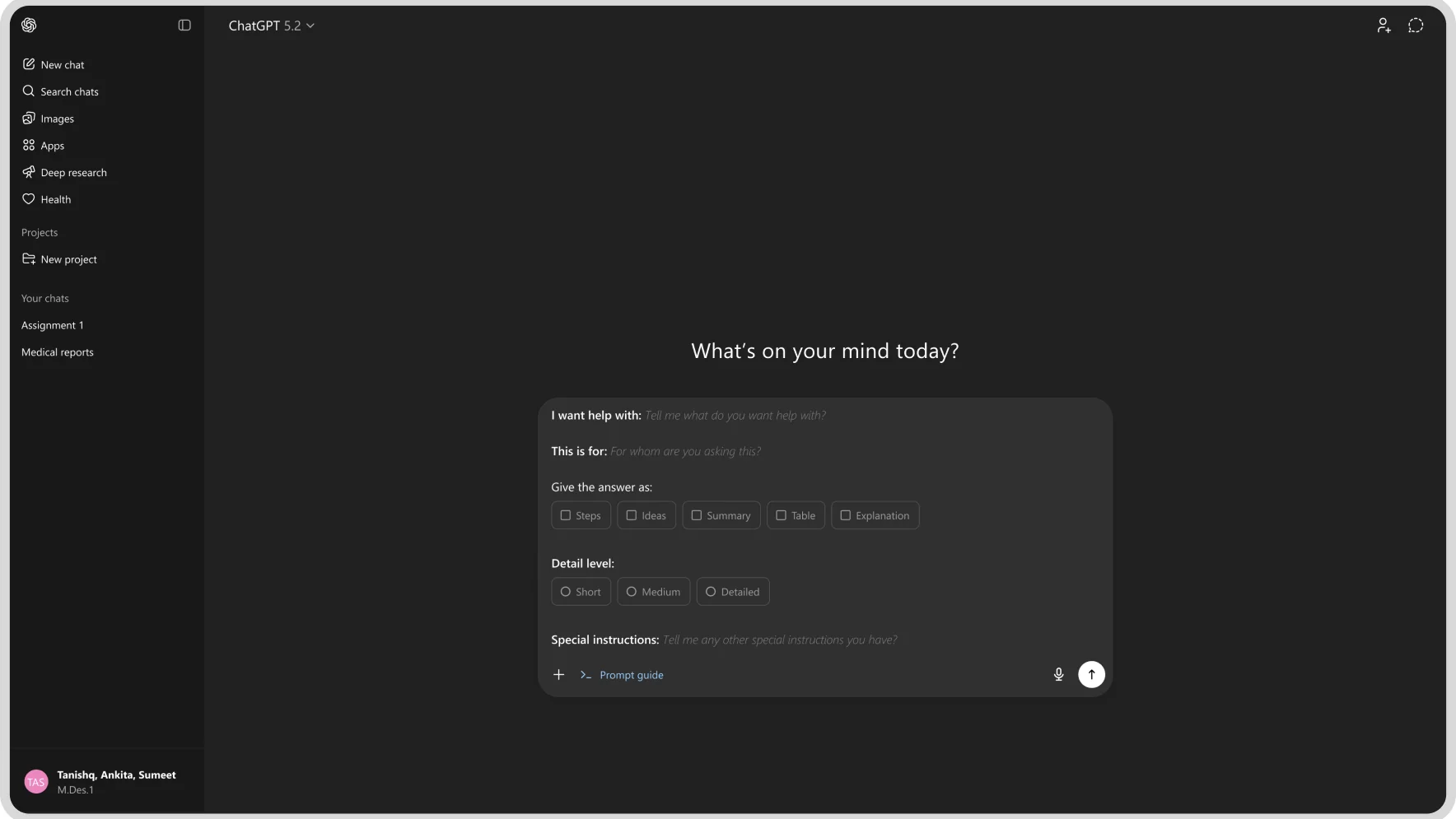Click the ChatGPT logo icon
The width and height of the screenshot is (1456, 819).
tap(29, 26)
